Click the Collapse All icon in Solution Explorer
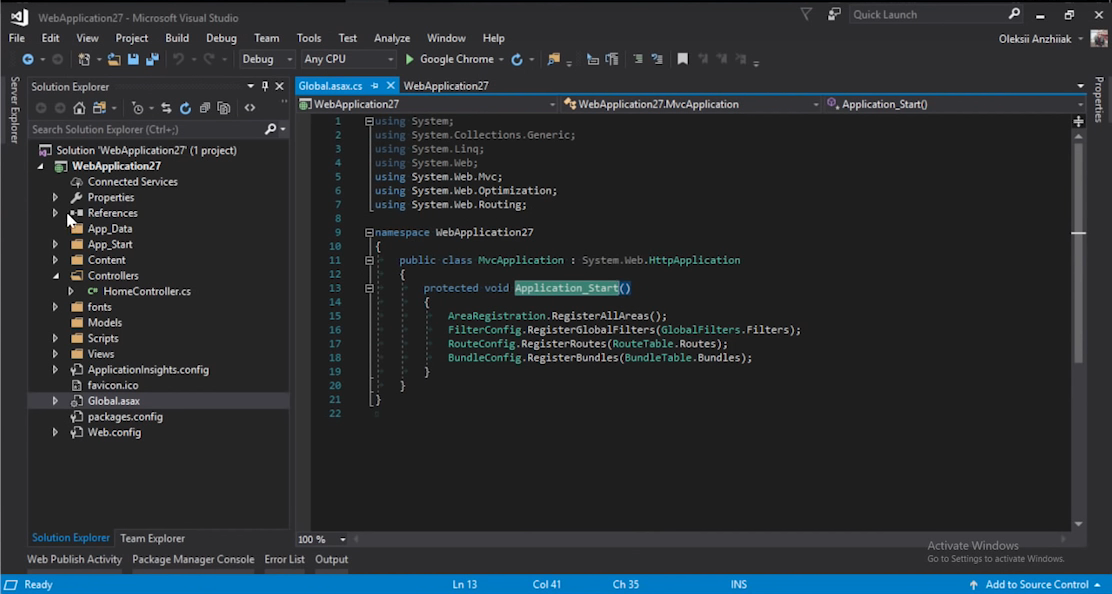This screenshot has height=594, width=1112. [204, 108]
